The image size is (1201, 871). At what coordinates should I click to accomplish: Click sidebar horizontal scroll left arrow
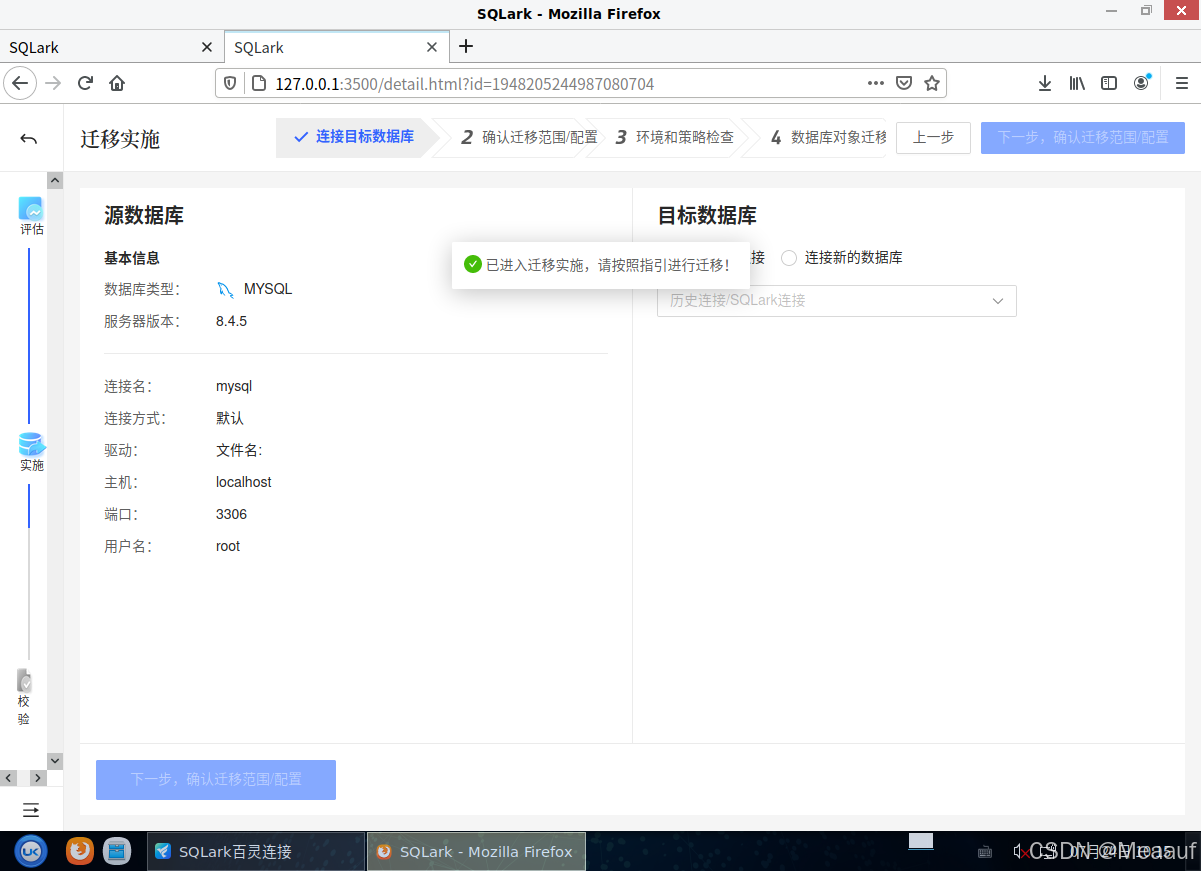click(x=8, y=778)
